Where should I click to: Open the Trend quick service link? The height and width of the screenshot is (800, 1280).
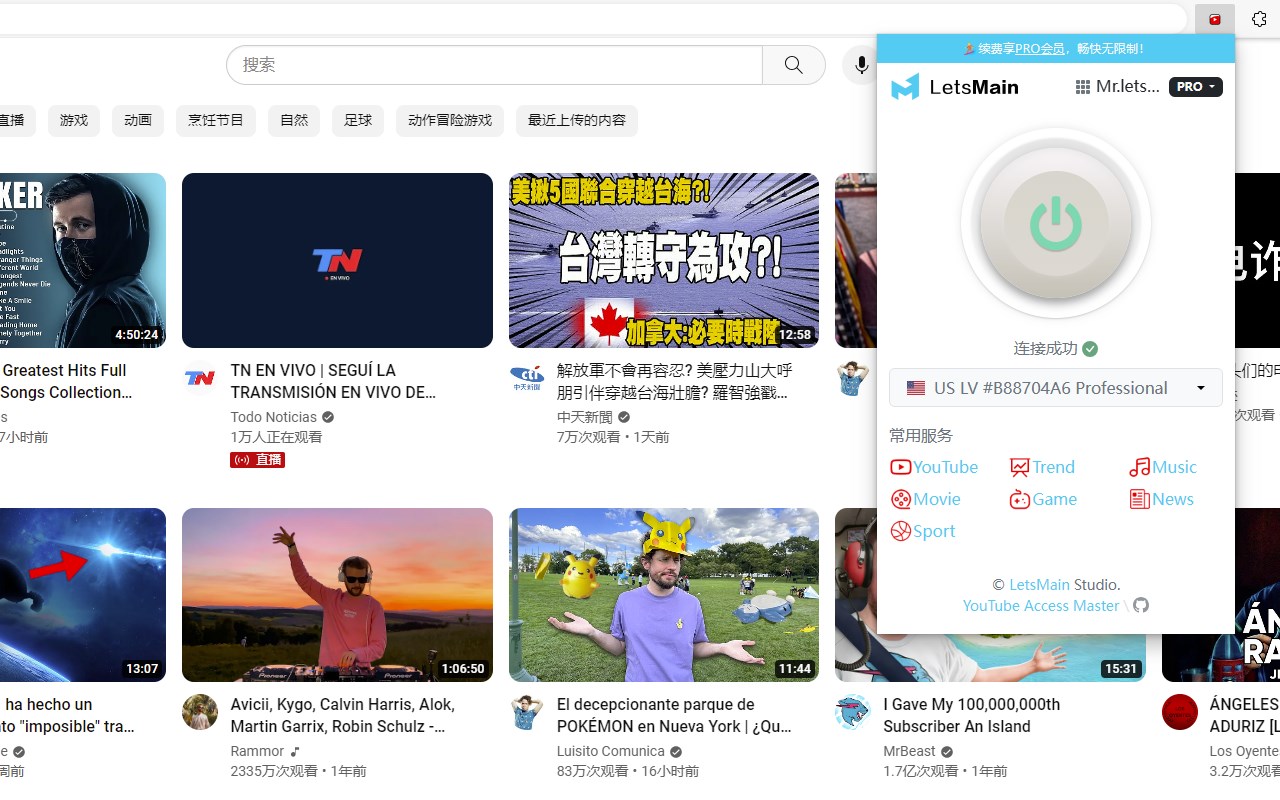click(x=1042, y=467)
